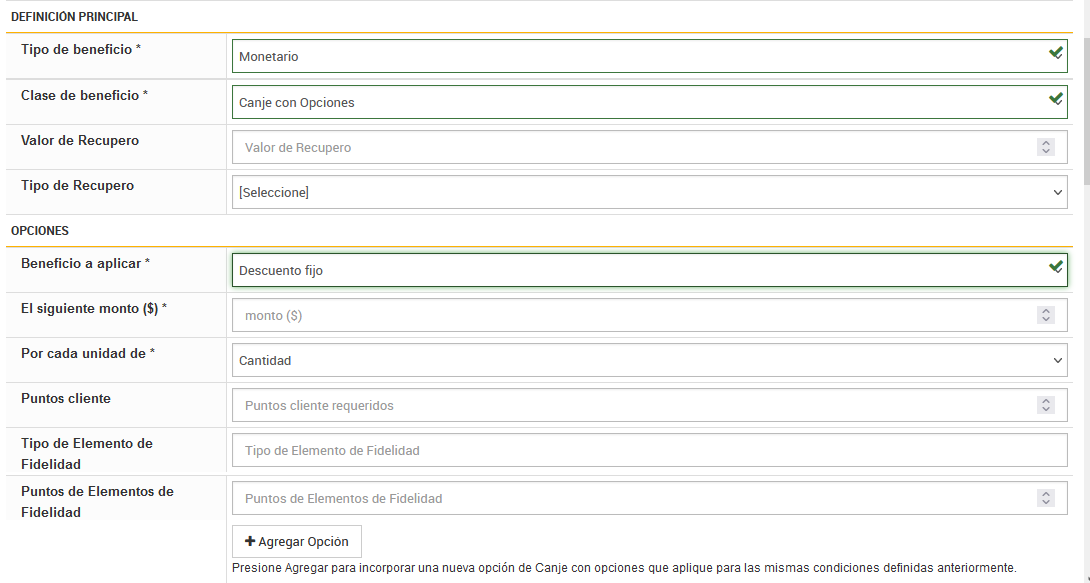Screen dimensions: 1090x583
Task: Click the Valor de Recupero spinner arrows
Action: click(1046, 147)
